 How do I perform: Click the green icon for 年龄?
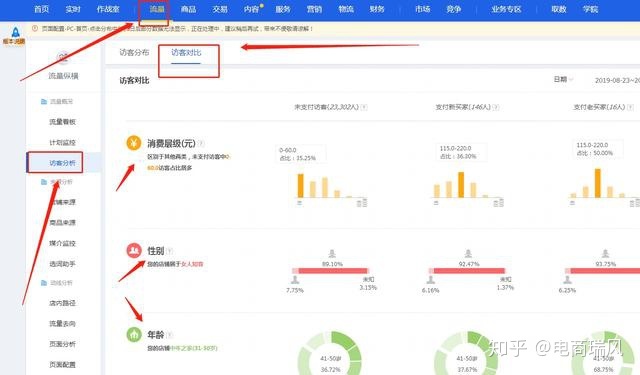tap(134, 334)
